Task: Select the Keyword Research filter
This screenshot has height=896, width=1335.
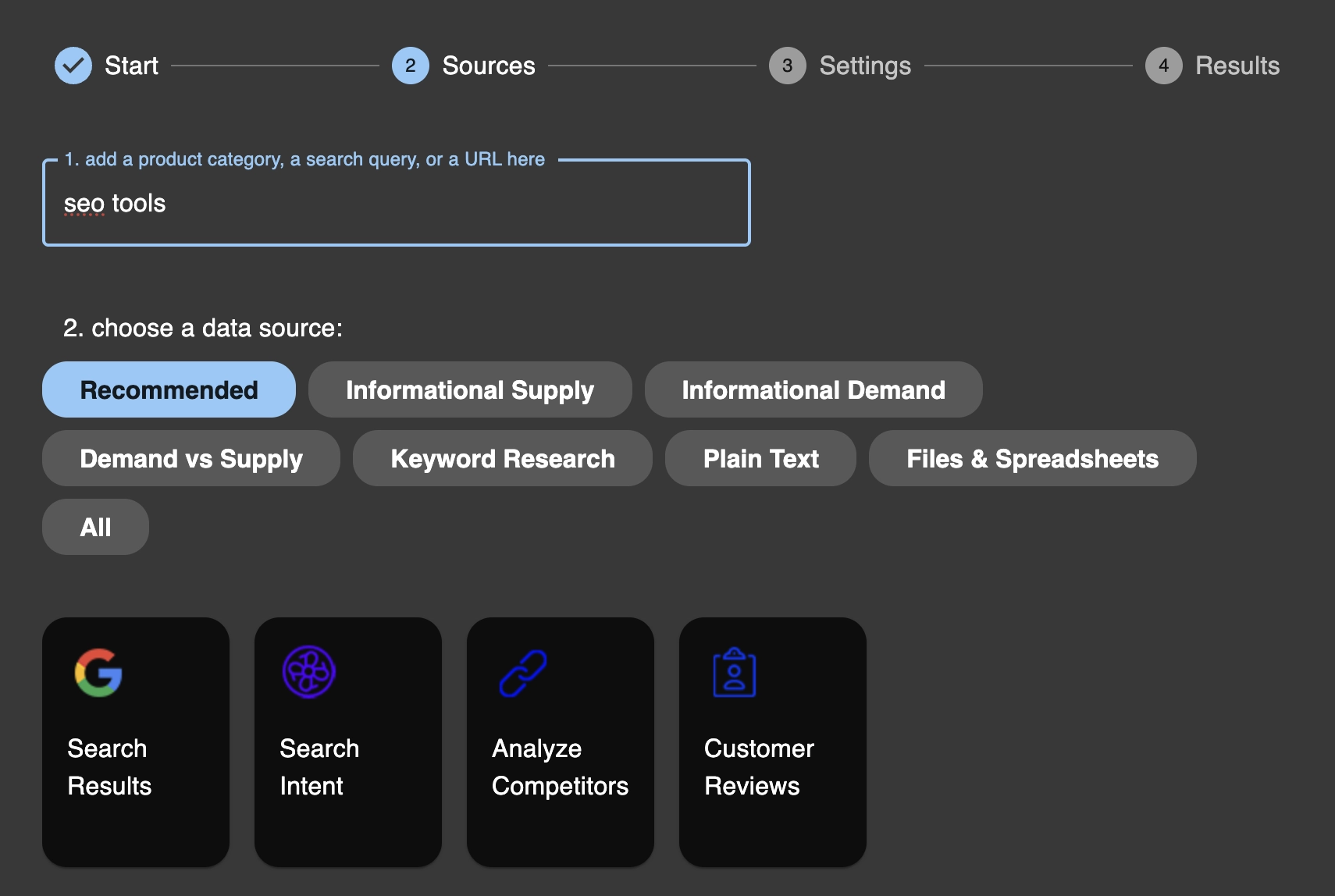Action: (x=503, y=458)
